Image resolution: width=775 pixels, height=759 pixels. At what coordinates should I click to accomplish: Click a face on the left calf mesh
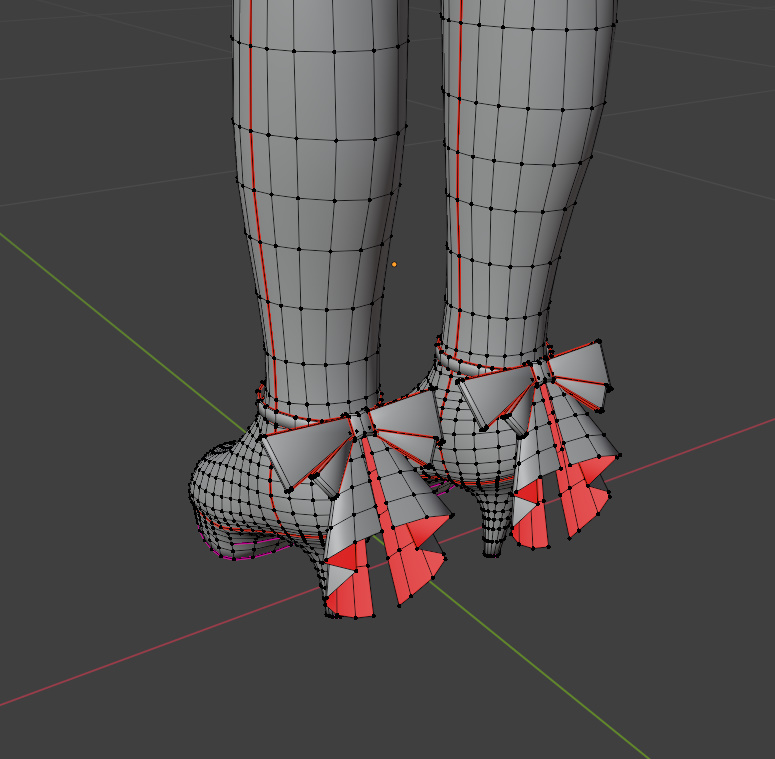click(320, 250)
